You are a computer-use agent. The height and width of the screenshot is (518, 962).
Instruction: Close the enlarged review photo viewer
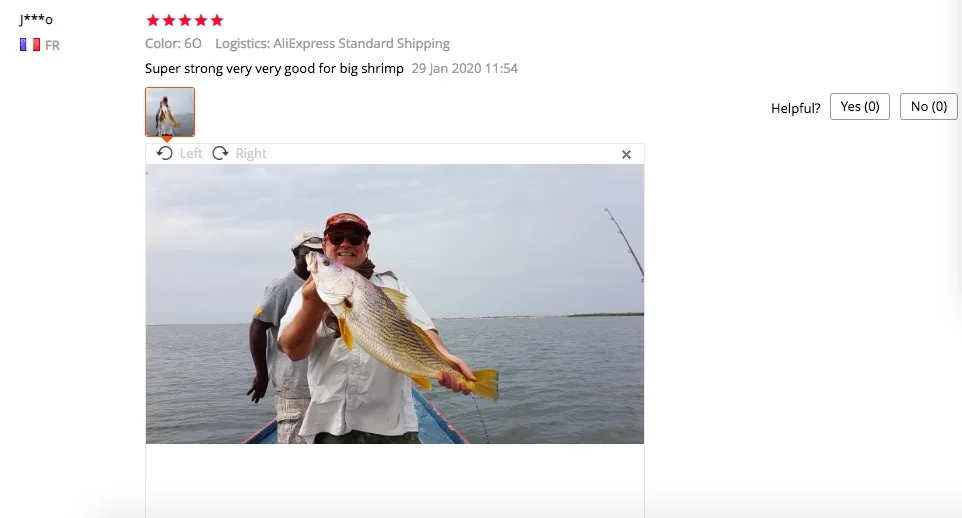pos(626,155)
